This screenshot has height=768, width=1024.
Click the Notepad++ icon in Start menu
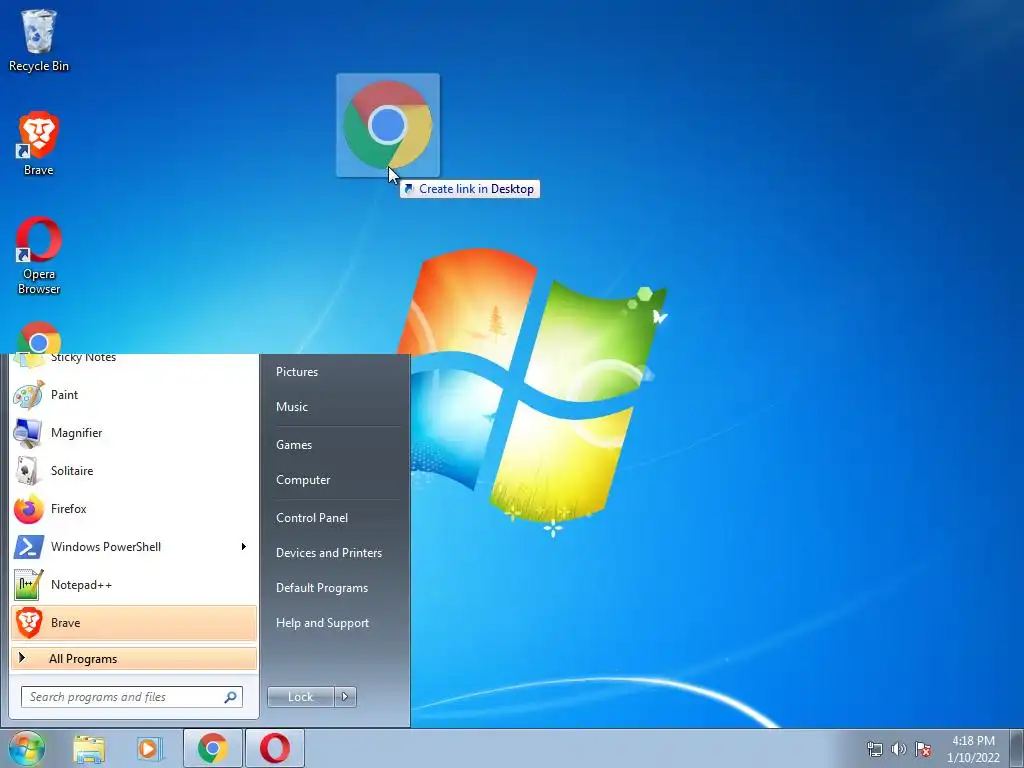29,584
